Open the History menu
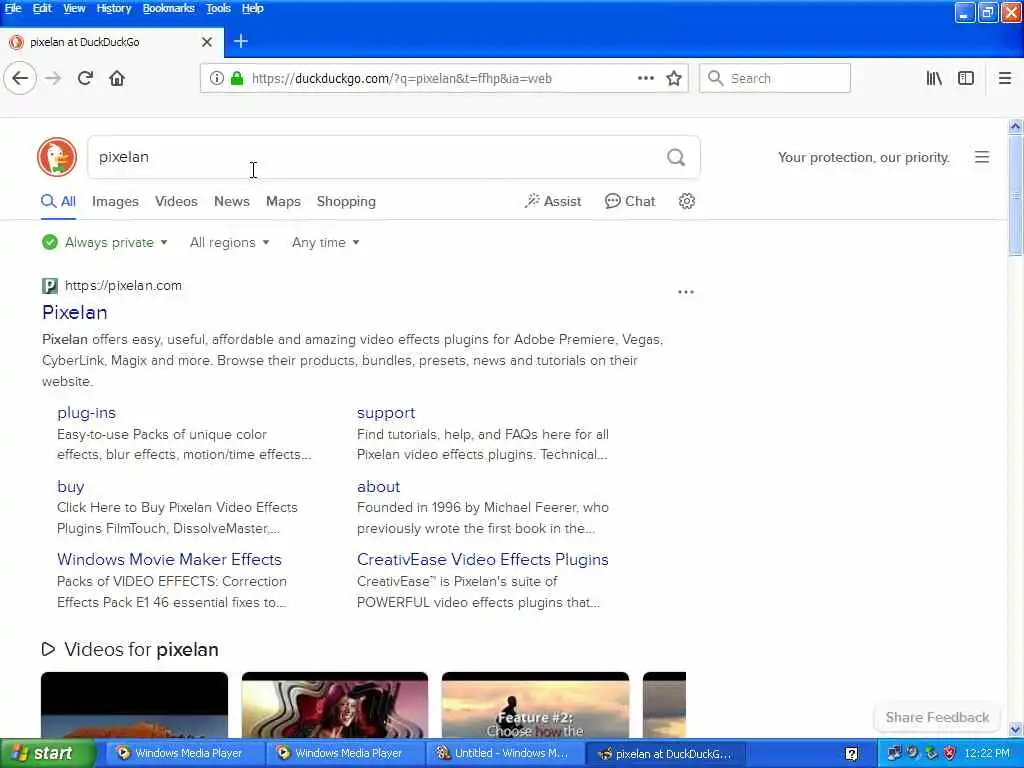Image resolution: width=1024 pixels, height=768 pixels. click(x=114, y=8)
